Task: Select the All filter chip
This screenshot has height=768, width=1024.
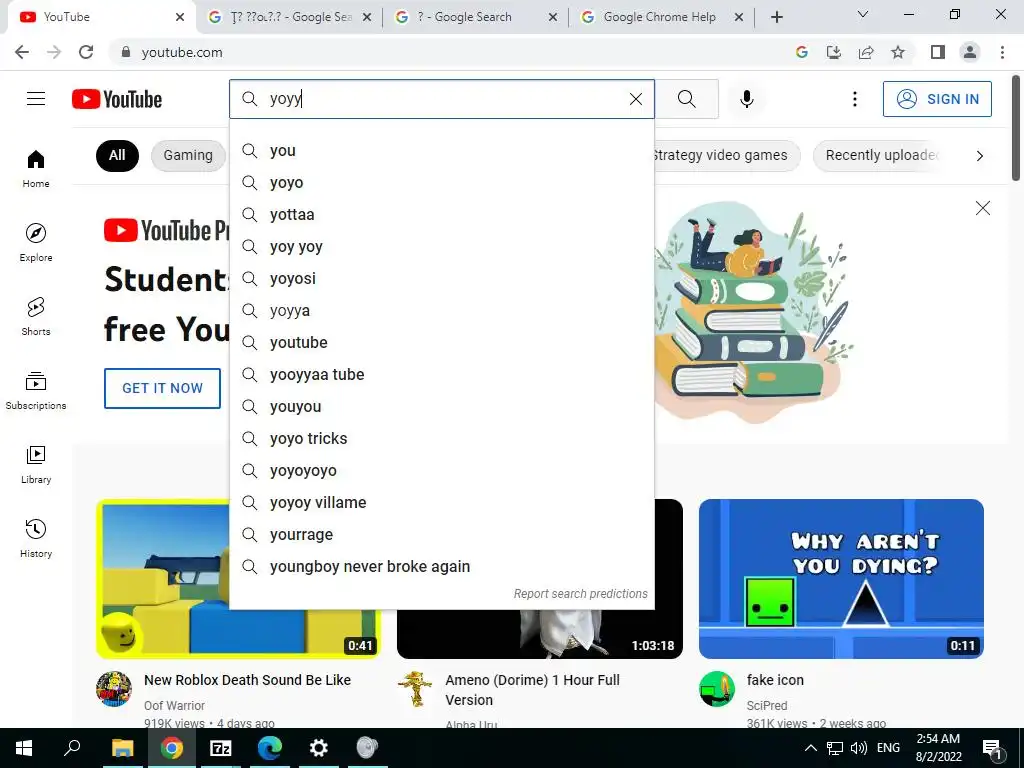Action: tap(117, 155)
